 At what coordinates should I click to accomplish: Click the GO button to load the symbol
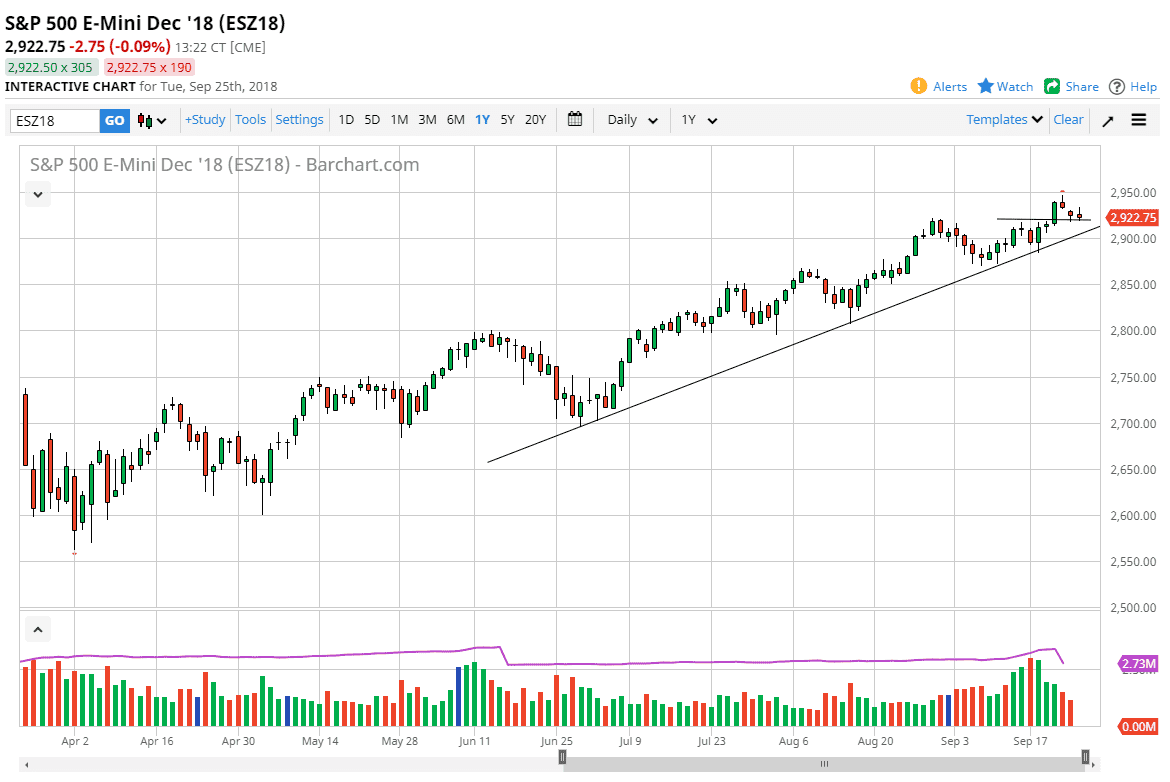113,119
